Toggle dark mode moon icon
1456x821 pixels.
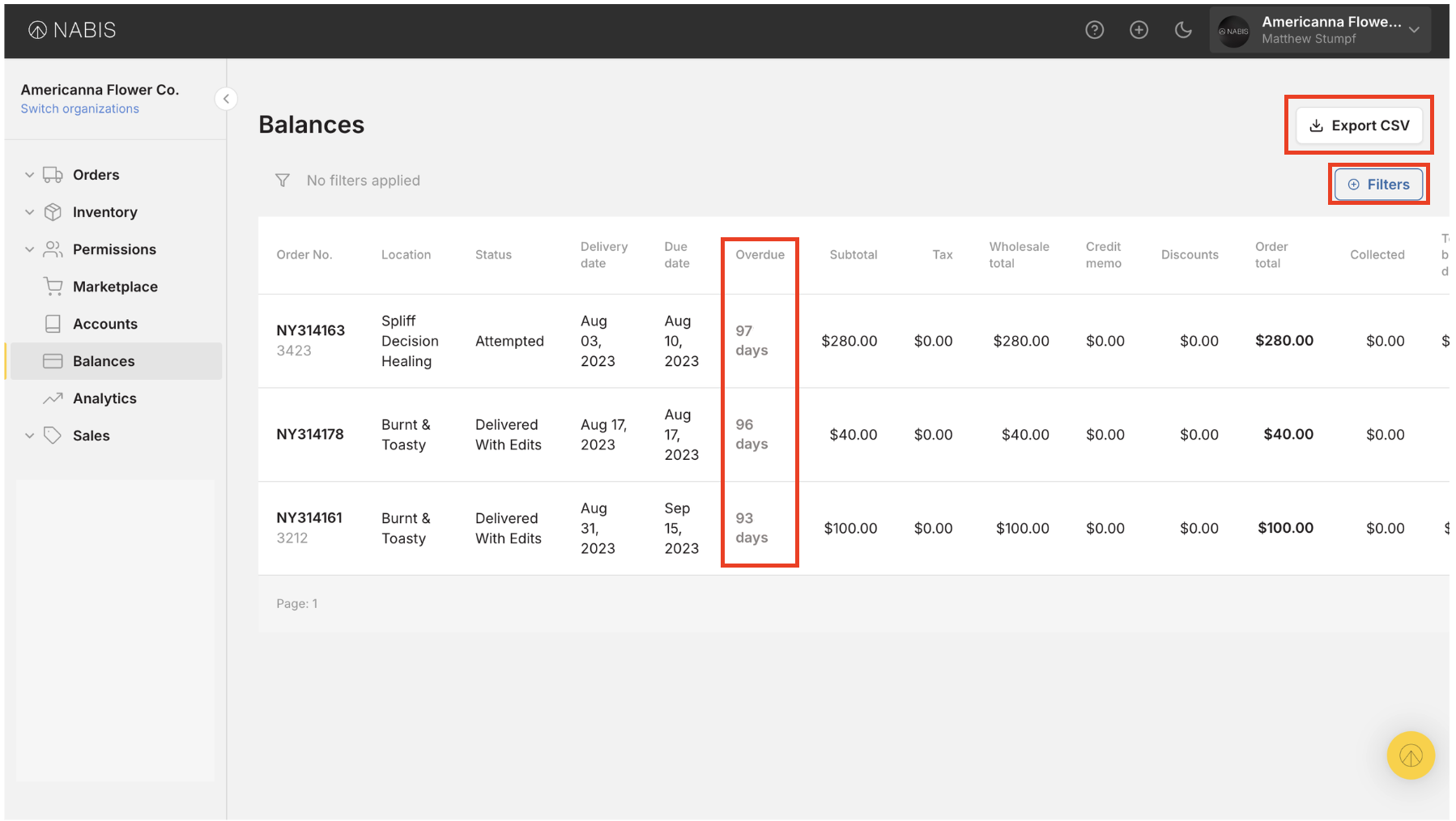click(1183, 30)
